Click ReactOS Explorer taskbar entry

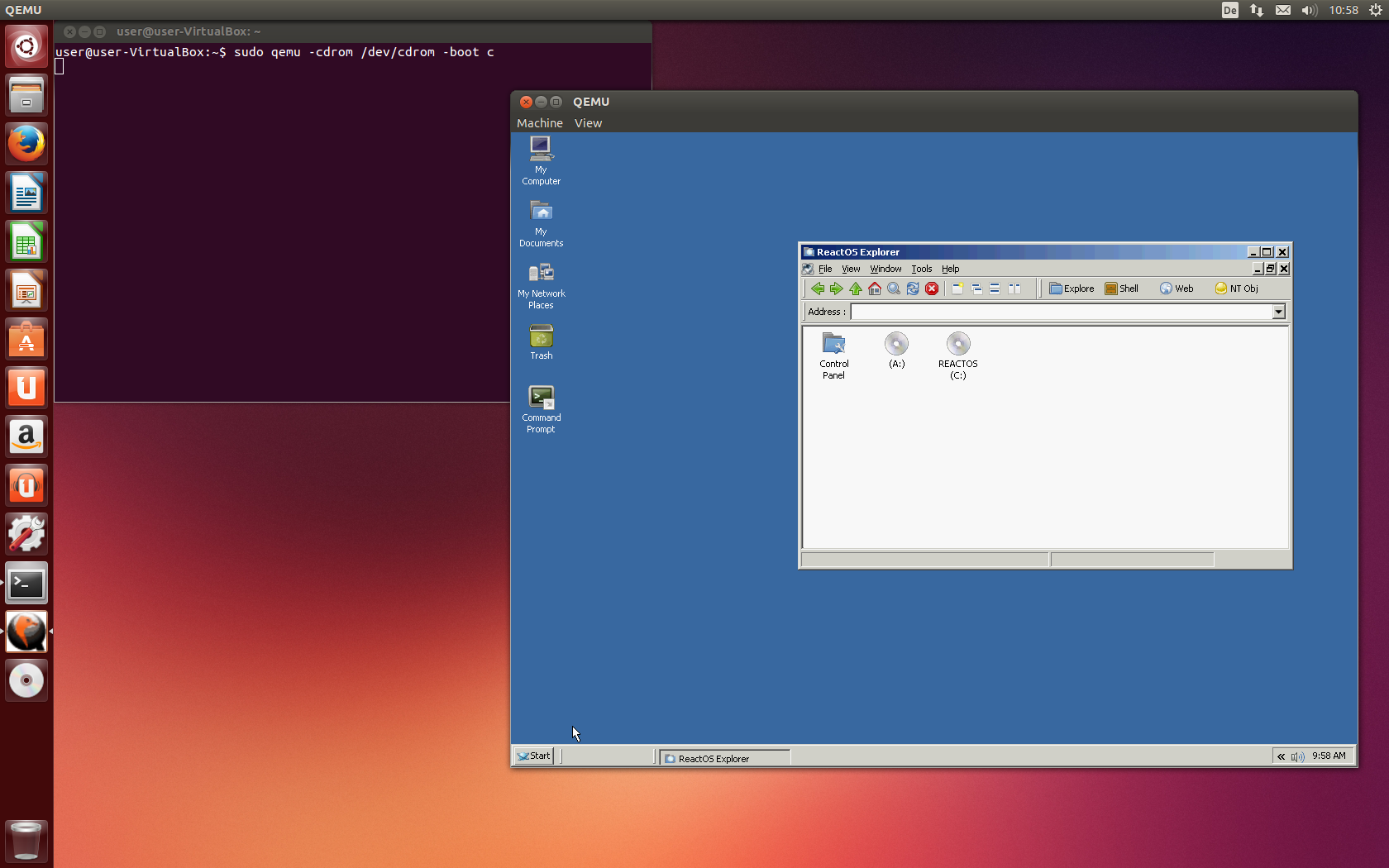[724, 758]
